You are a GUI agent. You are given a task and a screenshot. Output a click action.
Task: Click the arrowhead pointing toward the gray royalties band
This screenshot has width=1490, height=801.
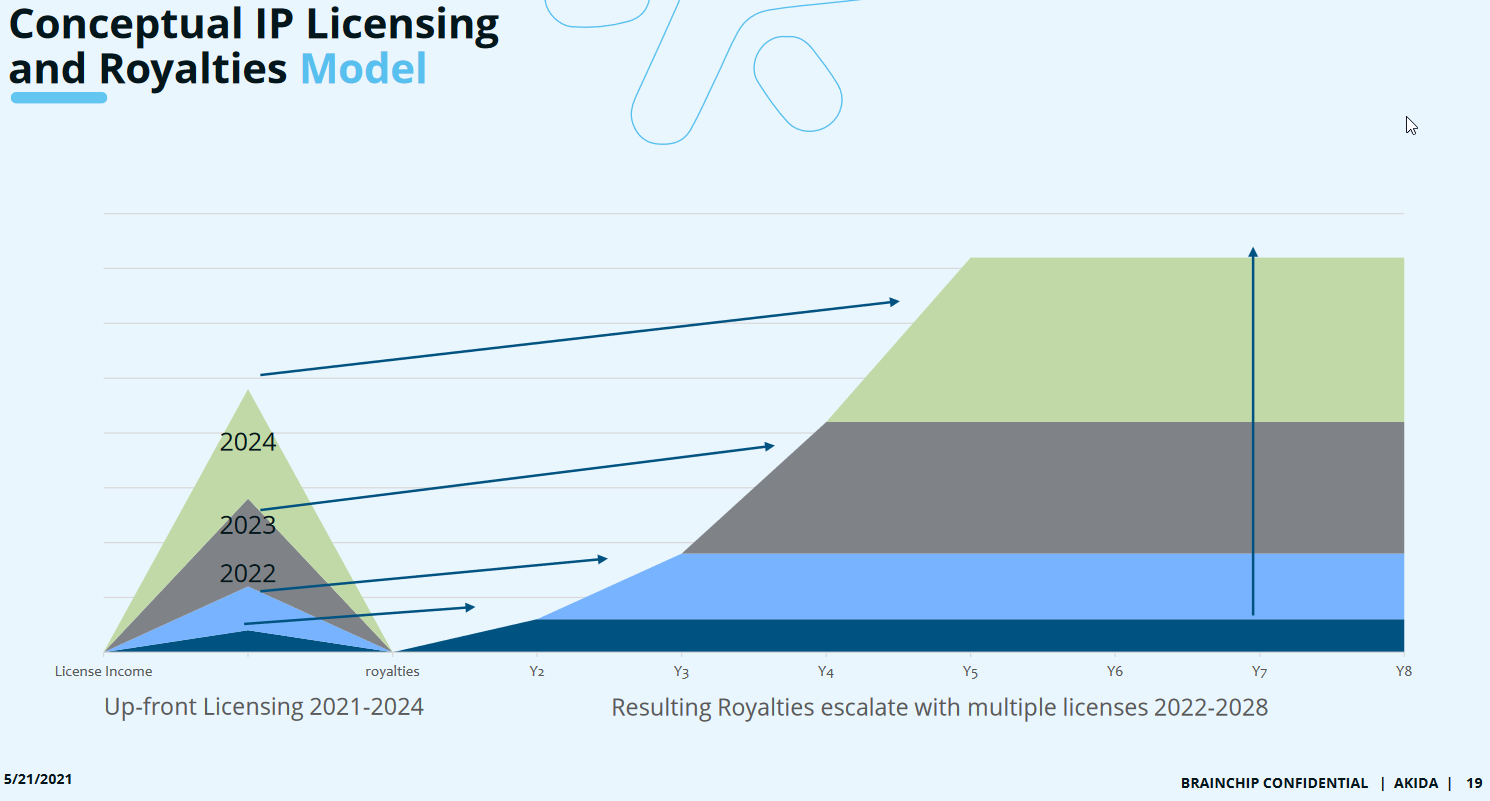click(768, 446)
